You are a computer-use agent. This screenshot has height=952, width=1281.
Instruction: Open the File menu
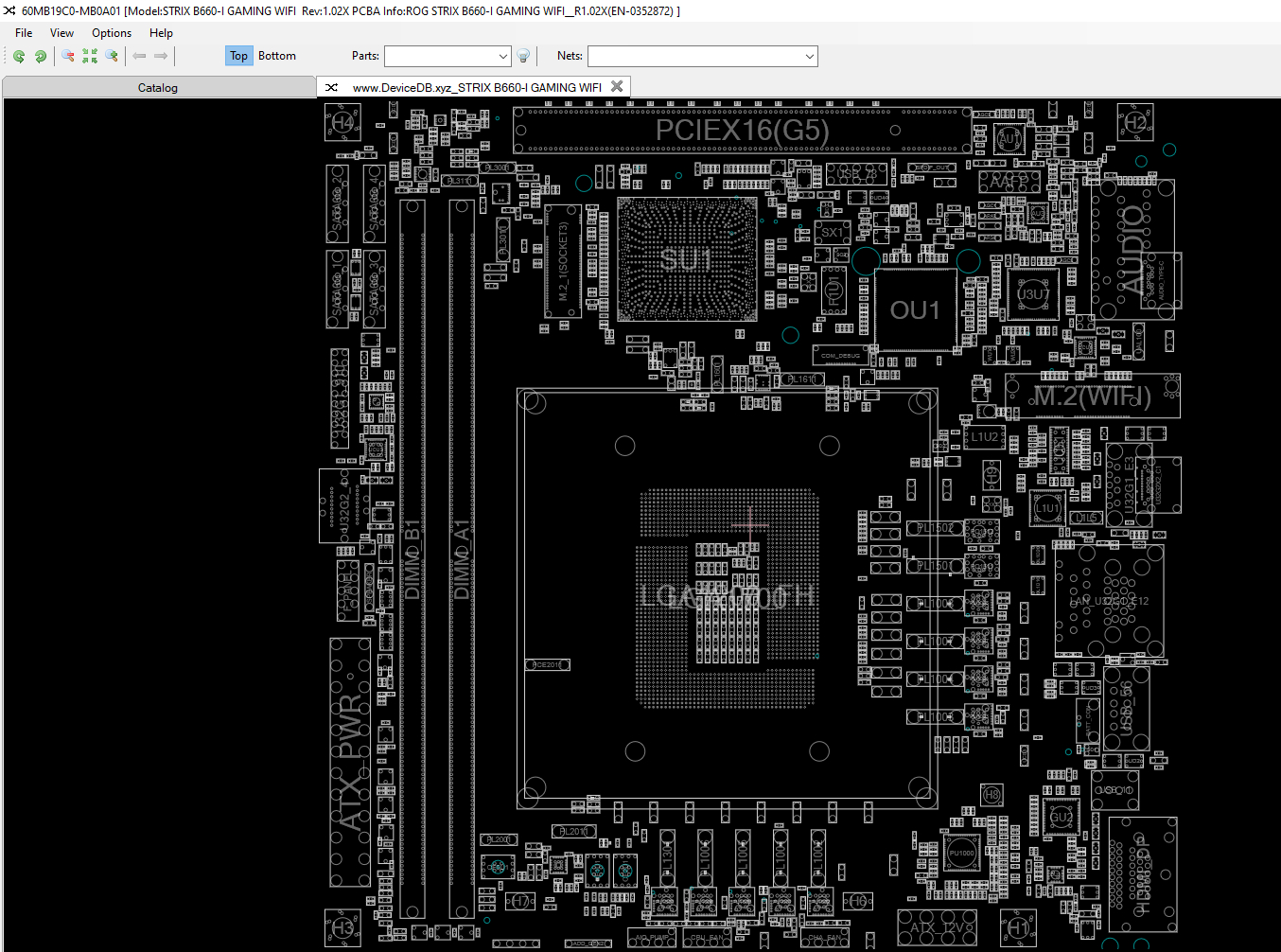tap(24, 32)
